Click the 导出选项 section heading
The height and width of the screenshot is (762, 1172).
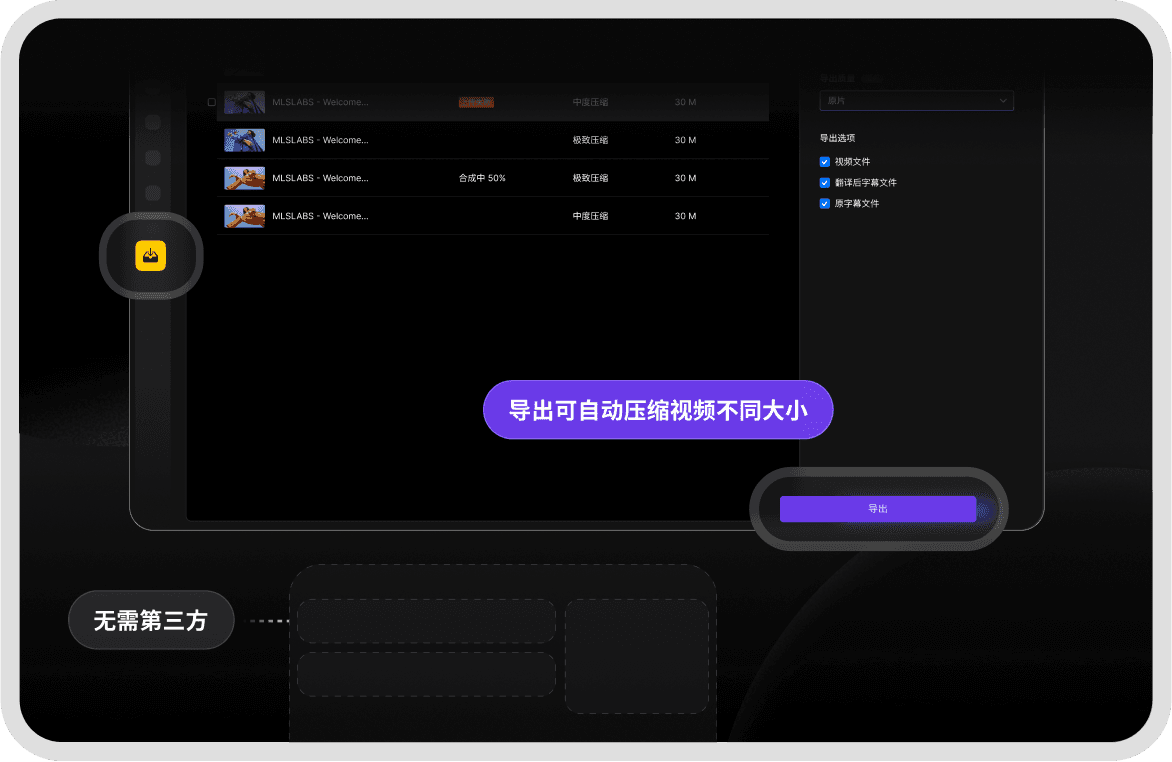point(837,138)
